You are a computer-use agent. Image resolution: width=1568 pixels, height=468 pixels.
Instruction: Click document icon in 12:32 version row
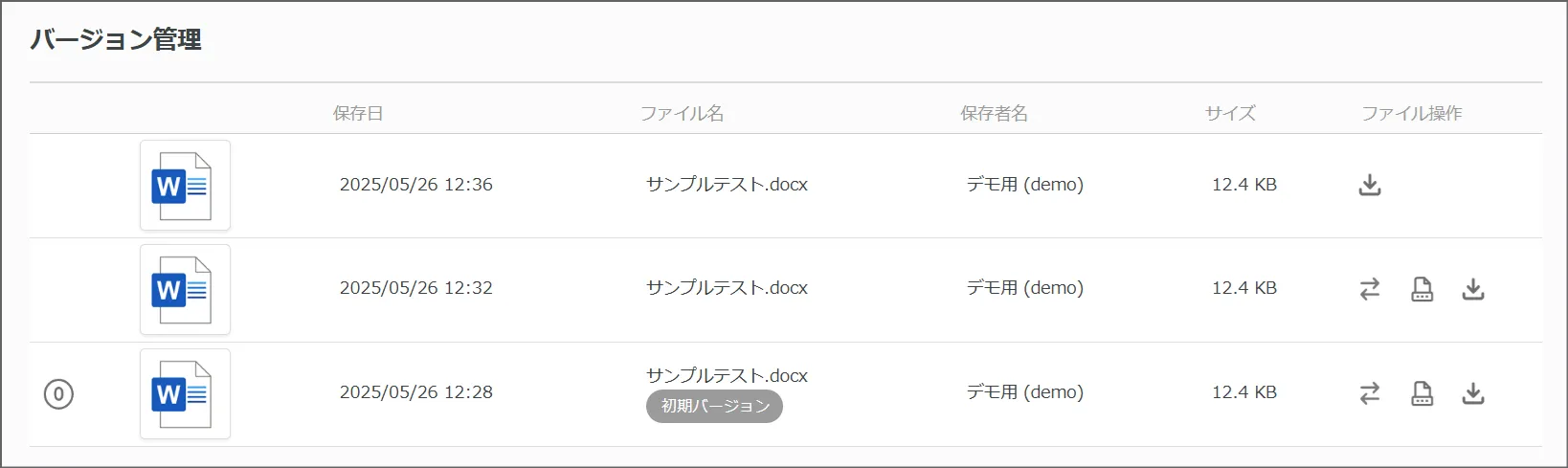[1422, 289]
